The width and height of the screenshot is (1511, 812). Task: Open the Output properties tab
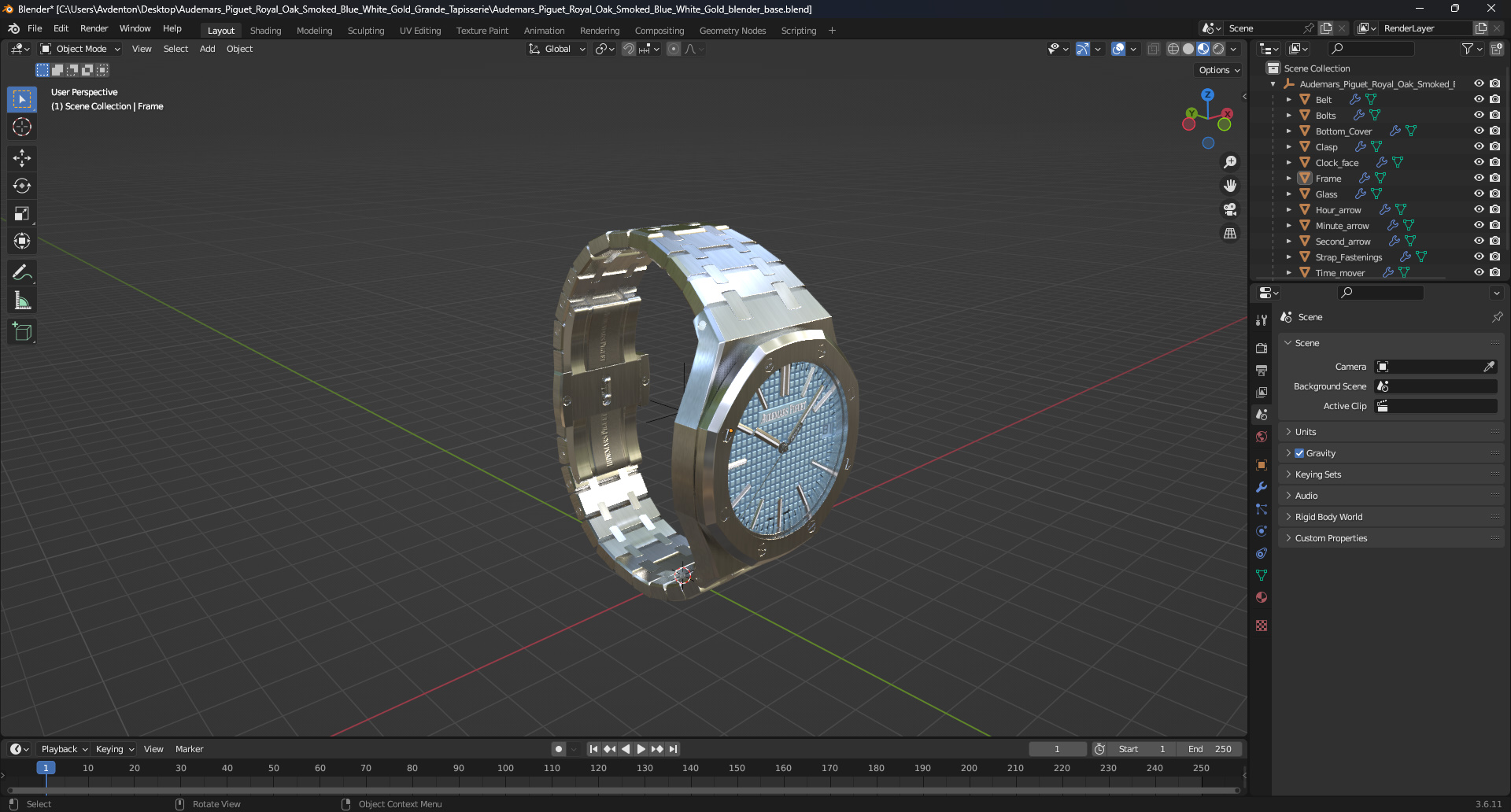(1262, 370)
